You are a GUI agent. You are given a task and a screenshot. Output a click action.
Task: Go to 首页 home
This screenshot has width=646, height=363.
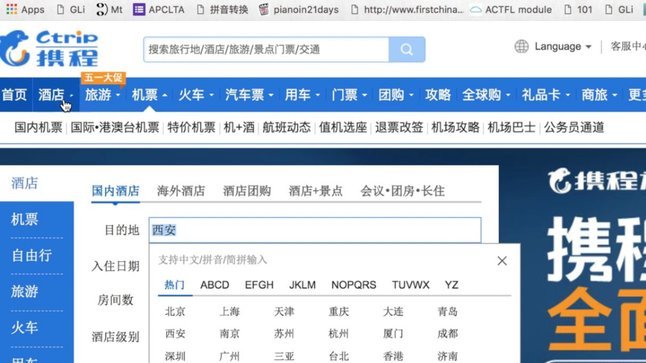pos(14,95)
